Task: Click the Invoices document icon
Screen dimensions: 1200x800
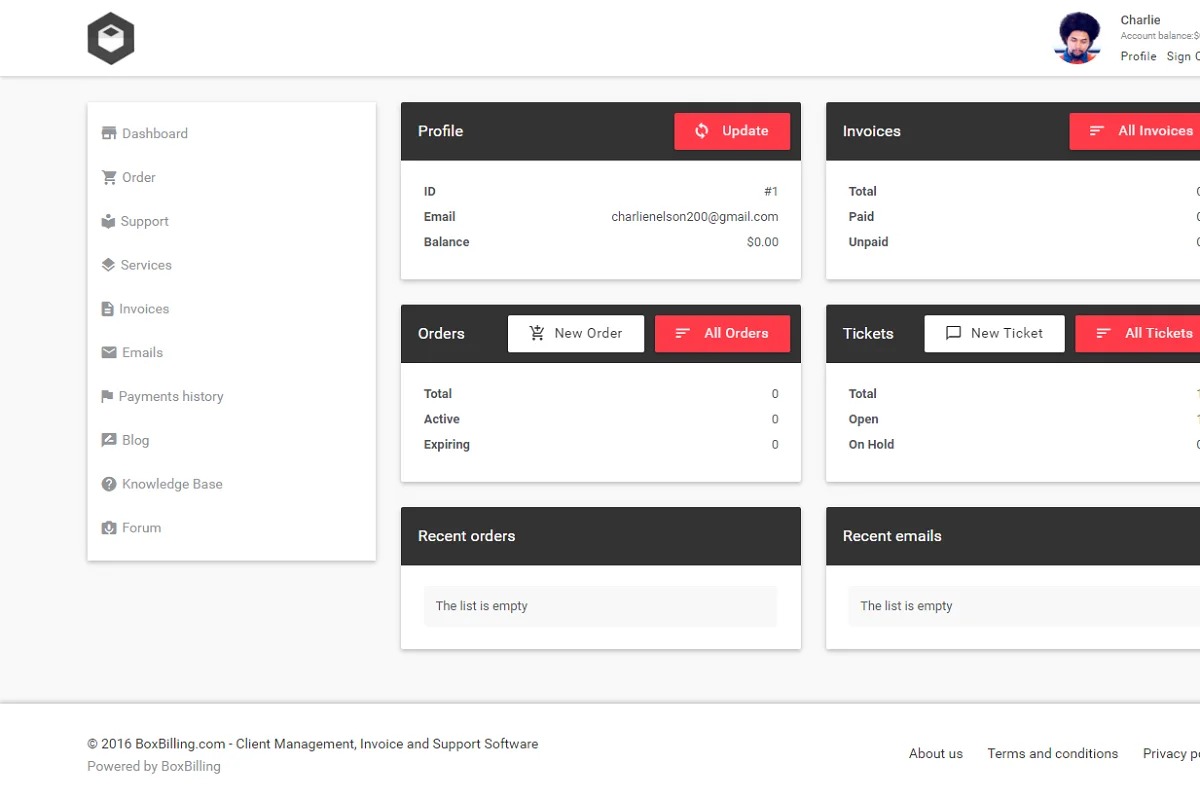Action: pyautogui.click(x=108, y=309)
